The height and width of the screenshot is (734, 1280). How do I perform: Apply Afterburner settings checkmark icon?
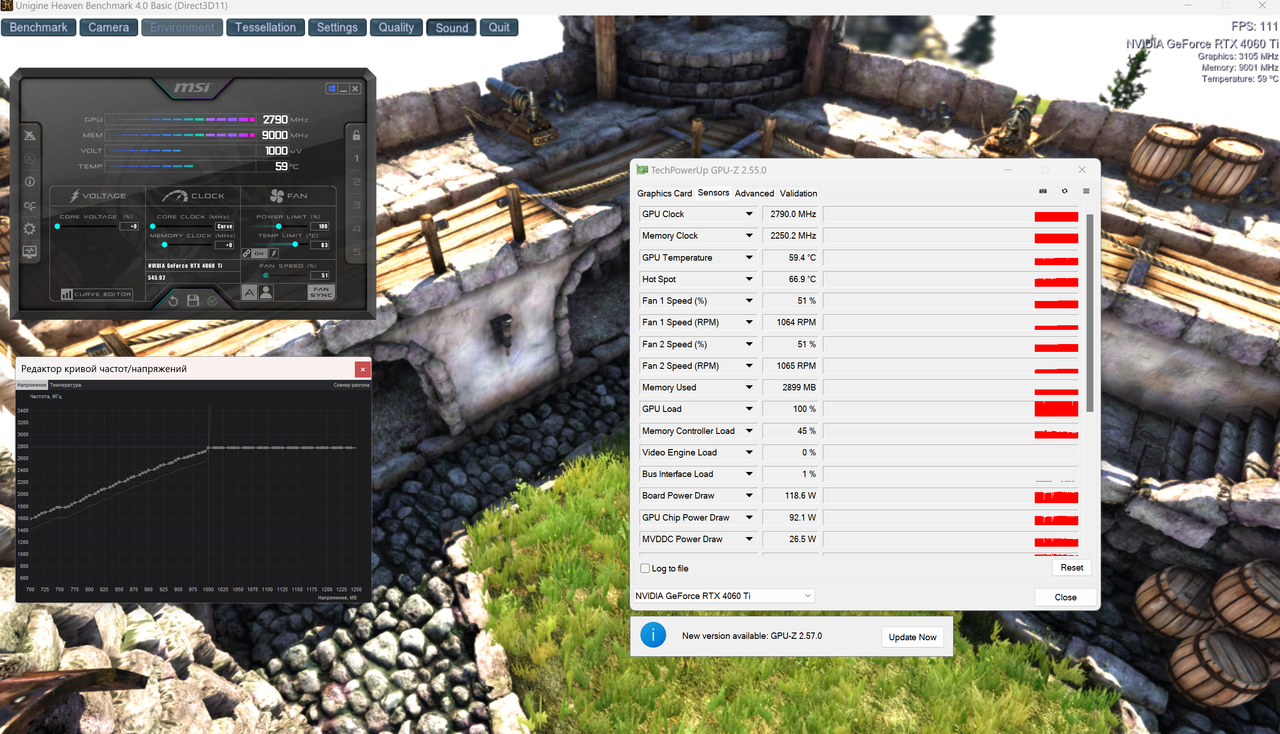(x=212, y=301)
